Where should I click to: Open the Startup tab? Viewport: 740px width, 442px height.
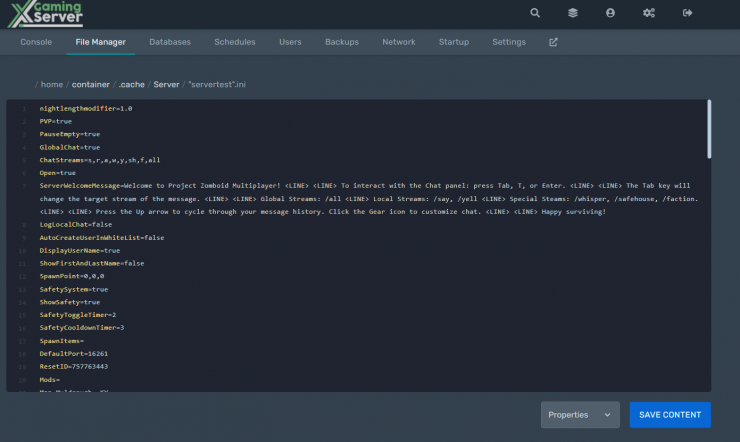pos(453,43)
